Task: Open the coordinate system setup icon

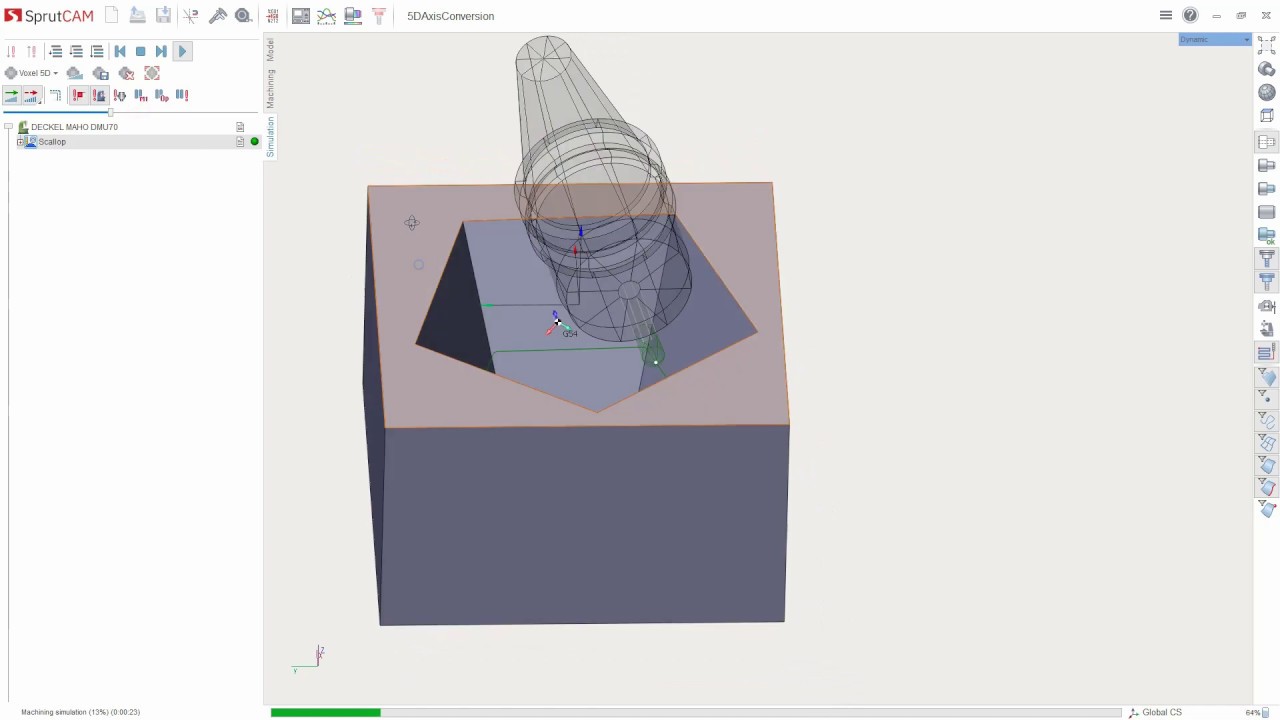Action: point(191,16)
